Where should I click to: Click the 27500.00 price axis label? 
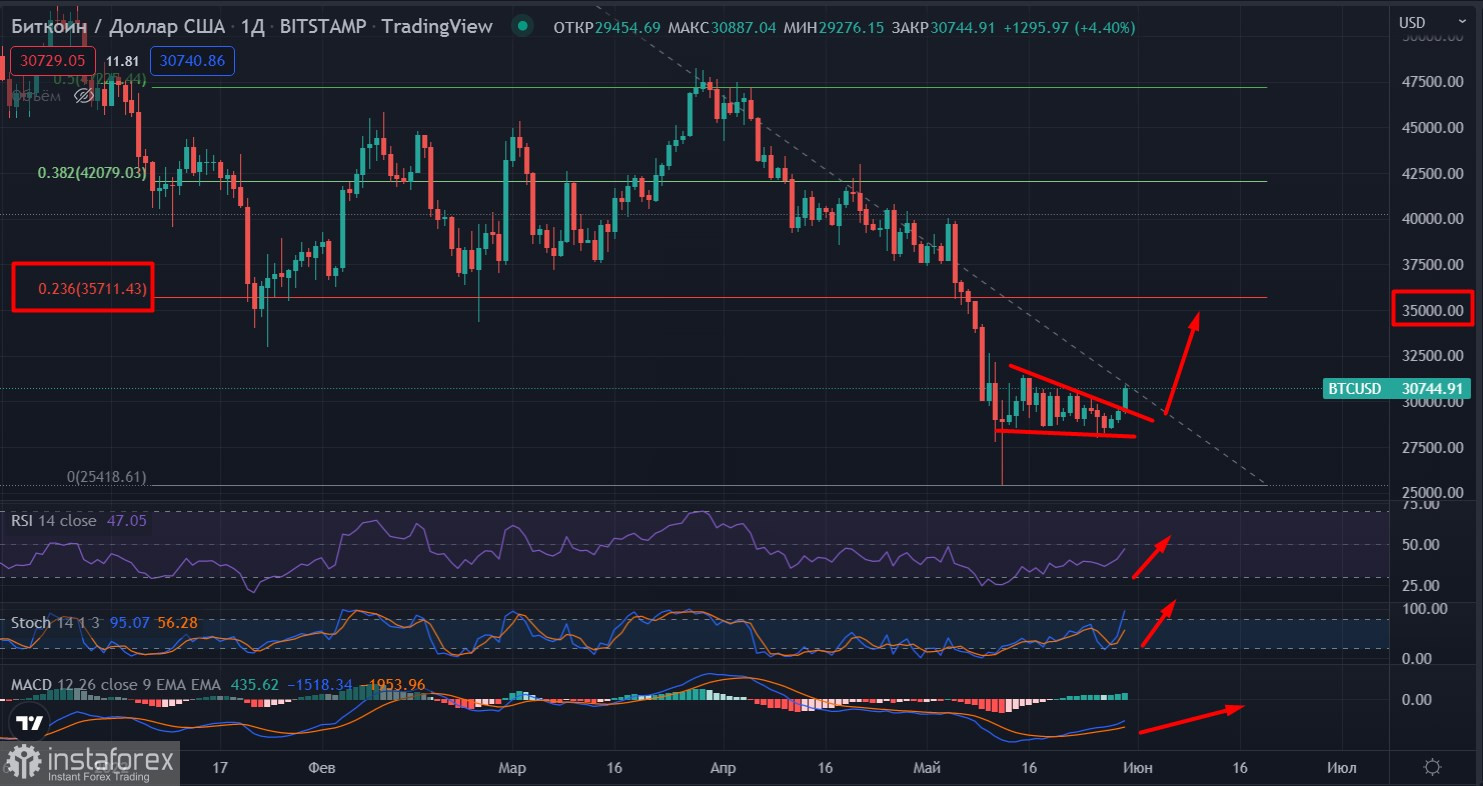click(x=1434, y=447)
